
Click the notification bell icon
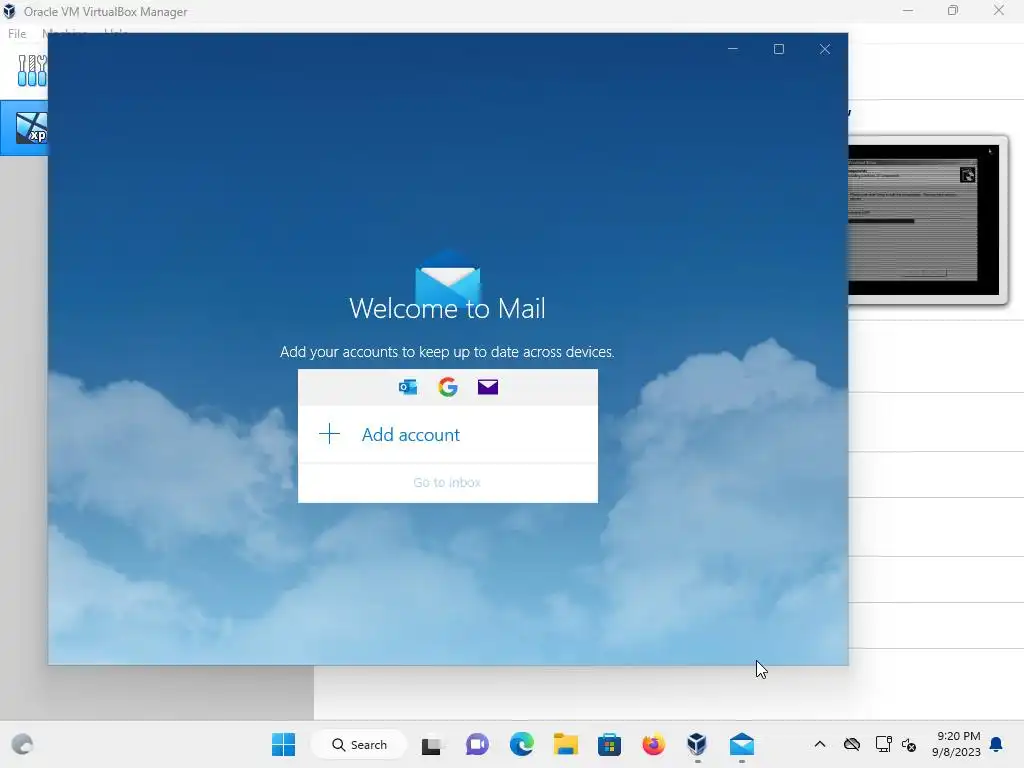(x=997, y=744)
